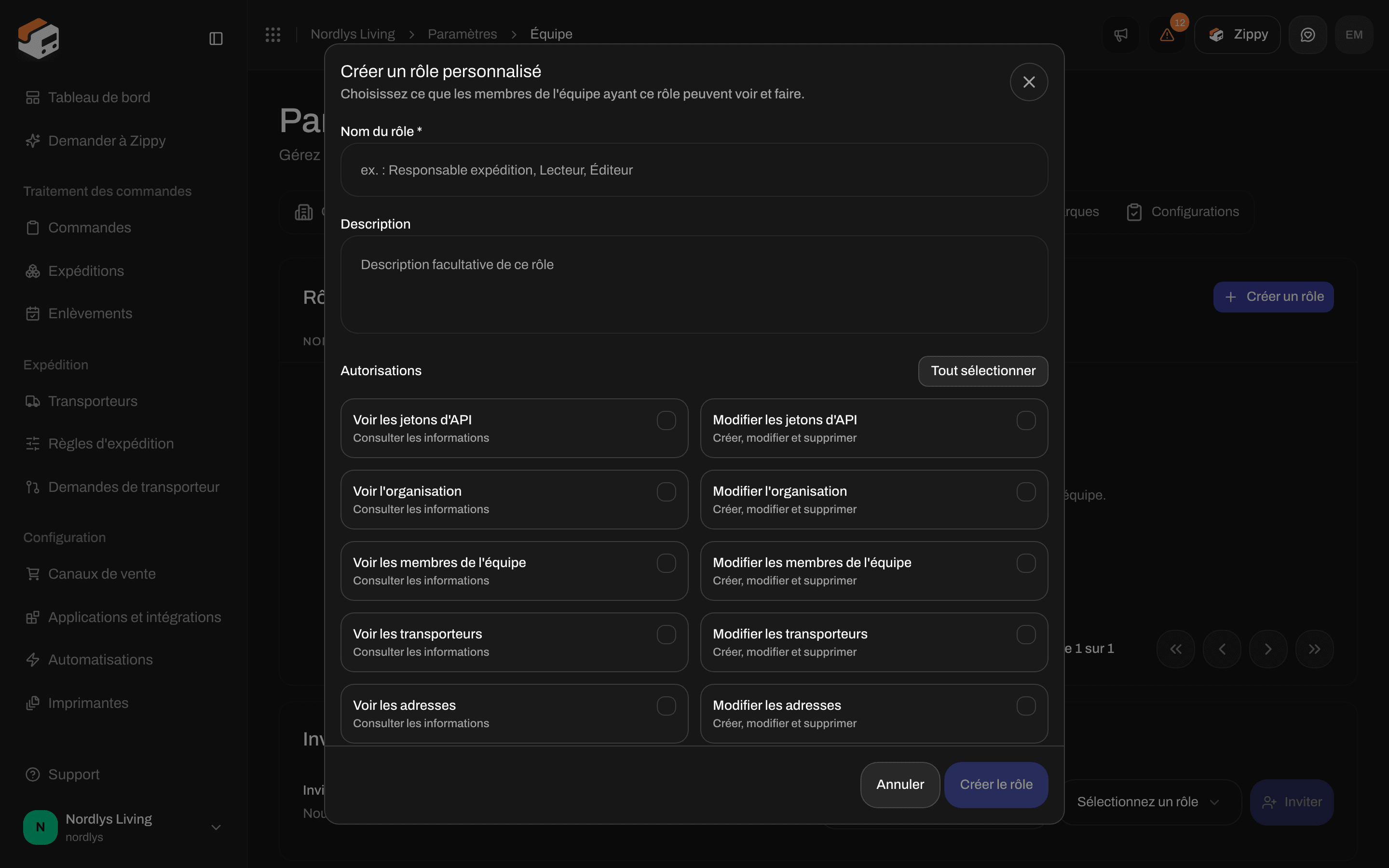
Task: Click Paramètres in breadcrumb
Action: coord(462,34)
